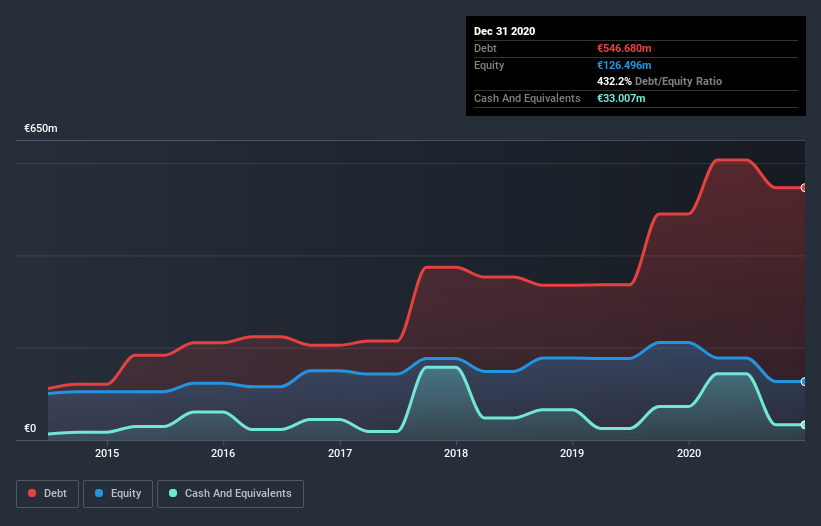Click the Dec 31 2020 tooltip date

[504, 31]
